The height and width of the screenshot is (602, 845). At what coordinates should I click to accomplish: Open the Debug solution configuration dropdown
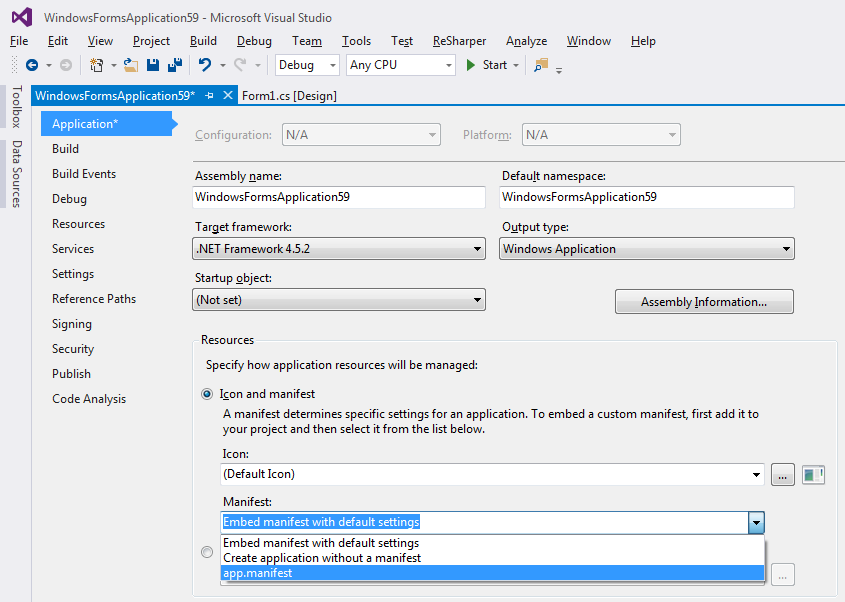tap(307, 65)
